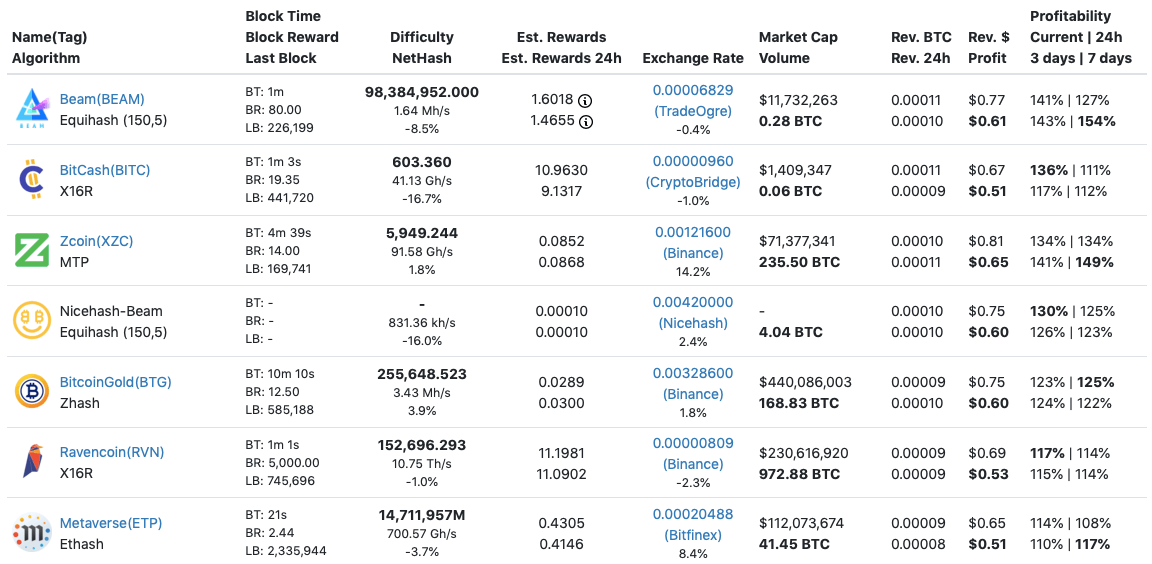Image resolution: width=1152 pixels, height=564 pixels.
Task: Click the Nicehash exchange link
Action: pyautogui.click(x=693, y=323)
